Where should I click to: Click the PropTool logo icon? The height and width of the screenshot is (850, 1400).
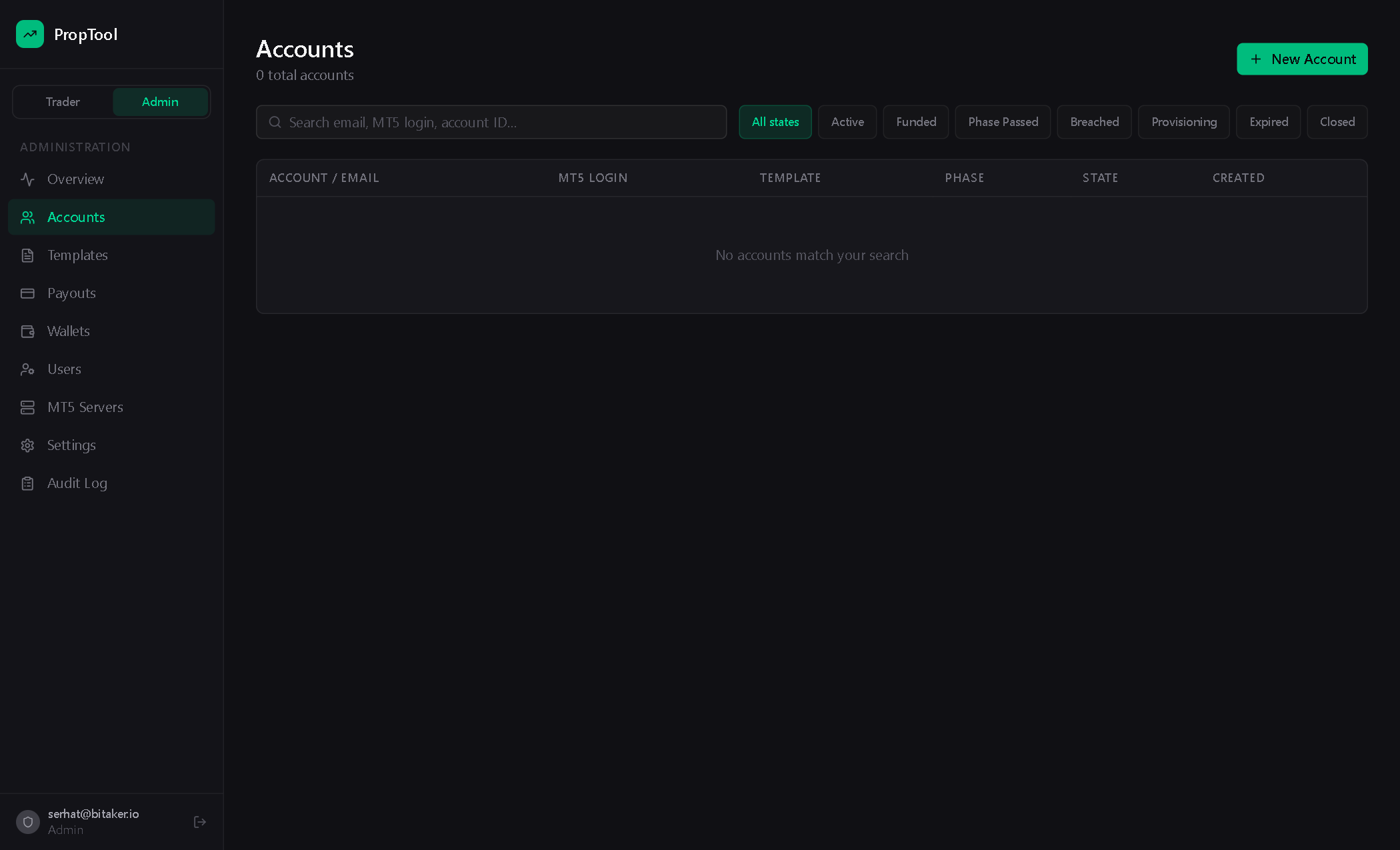click(30, 34)
